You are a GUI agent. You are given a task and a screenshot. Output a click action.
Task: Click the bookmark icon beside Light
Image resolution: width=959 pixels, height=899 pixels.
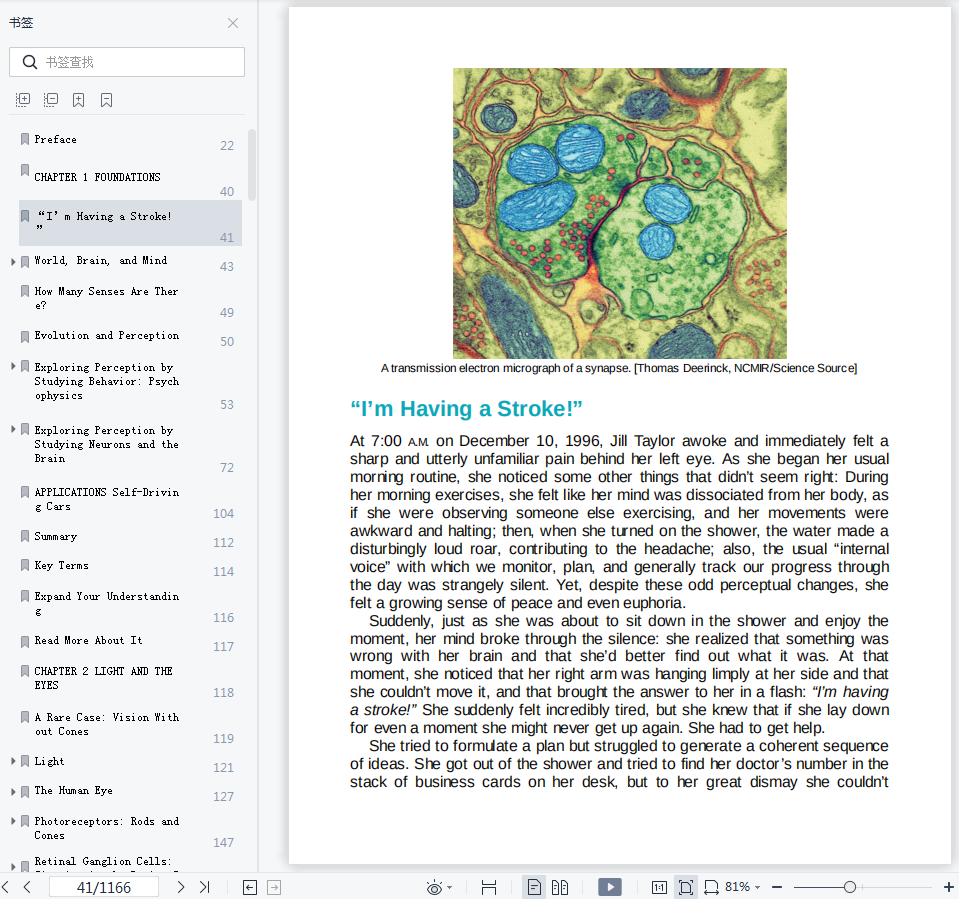[24, 761]
